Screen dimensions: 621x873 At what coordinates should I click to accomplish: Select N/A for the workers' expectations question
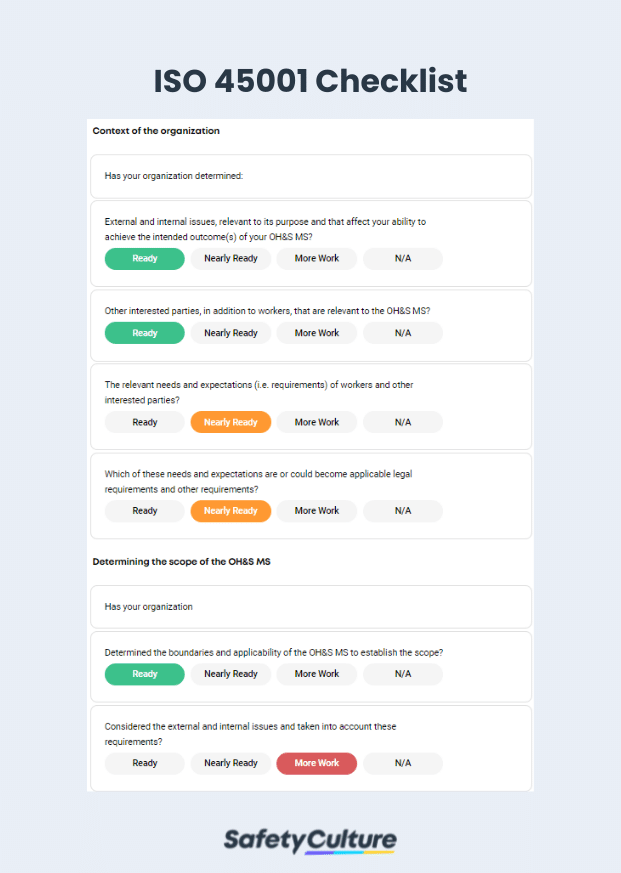[402, 422]
